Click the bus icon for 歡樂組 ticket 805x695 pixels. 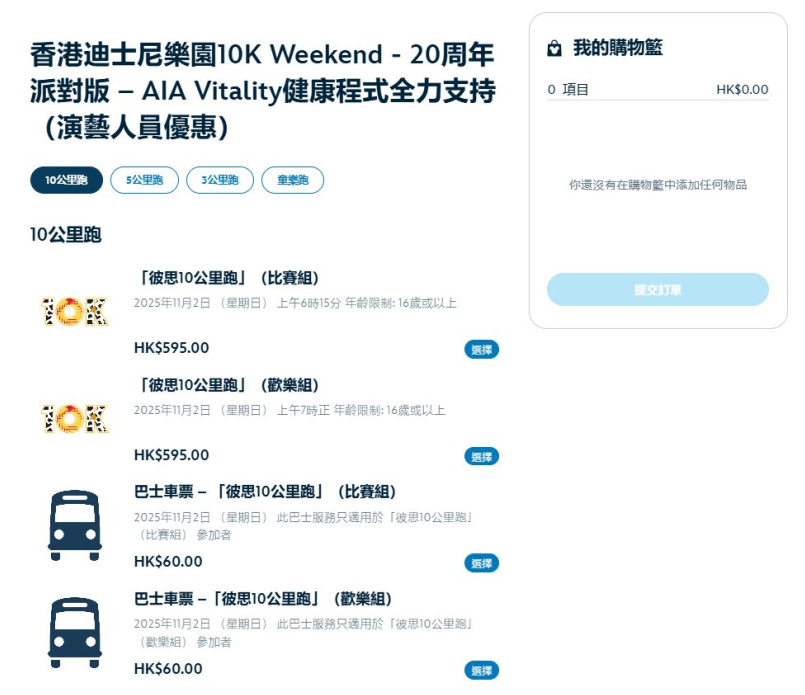(x=75, y=633)
